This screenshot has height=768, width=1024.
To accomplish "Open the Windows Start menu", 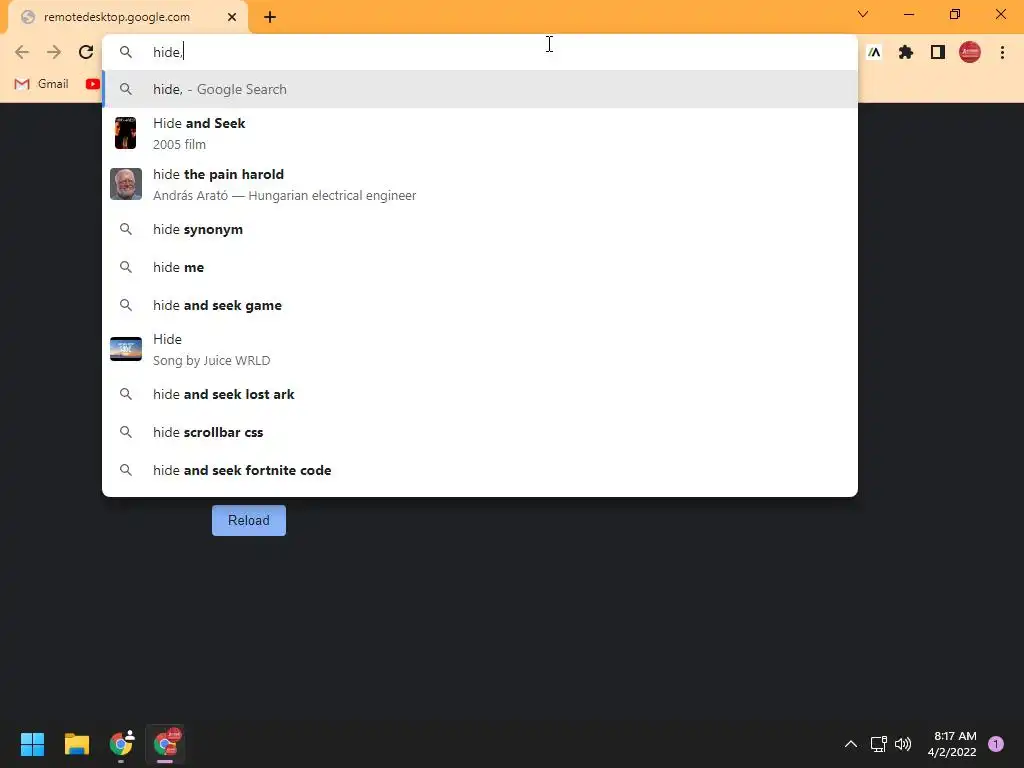I will (32, 744).
